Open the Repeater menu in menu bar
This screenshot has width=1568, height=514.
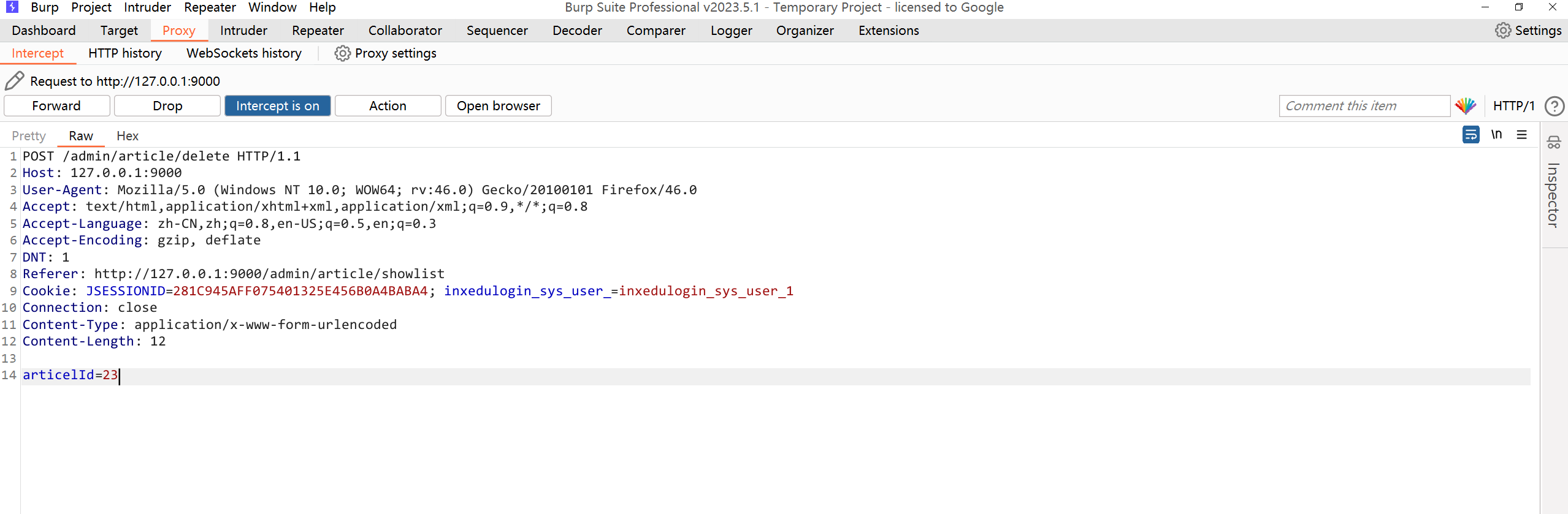(x=210, y=7)
